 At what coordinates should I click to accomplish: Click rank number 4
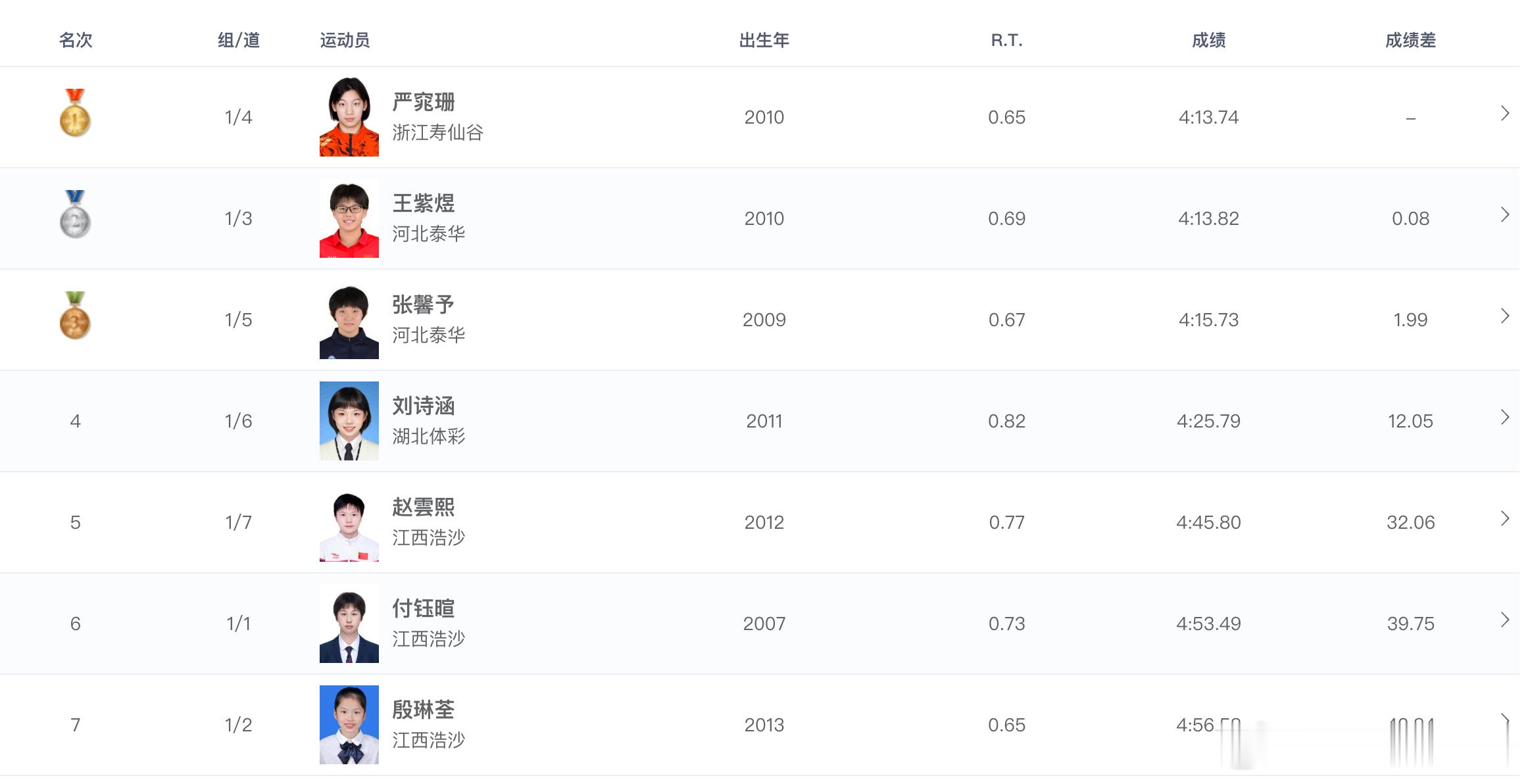pos(76,421)
